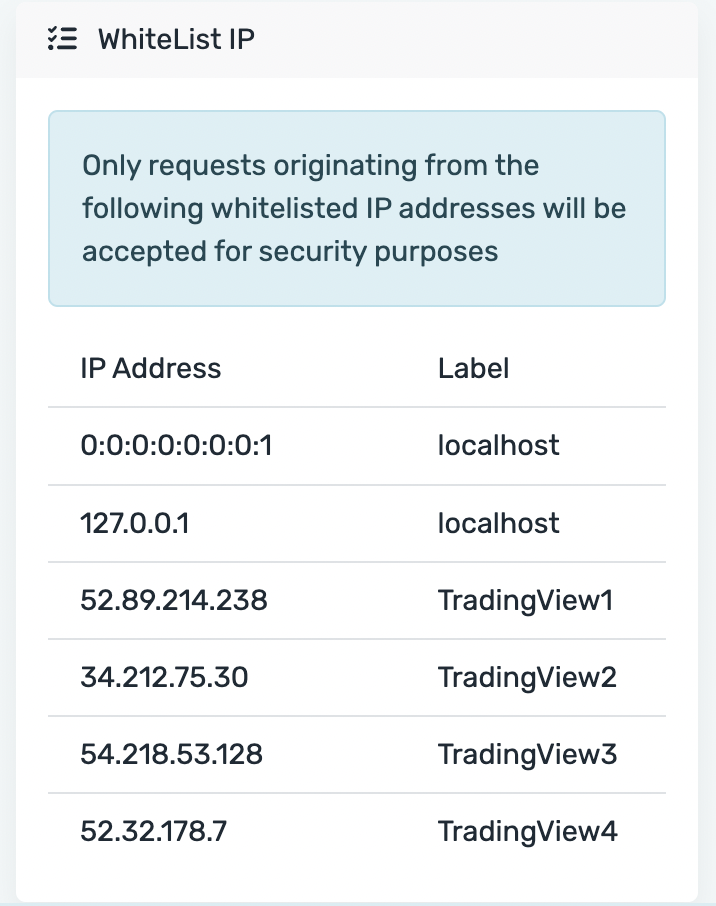Click the WhiteList IP panel title
Viewport: 716px width, 906px height.
click(x=176, y=39)
